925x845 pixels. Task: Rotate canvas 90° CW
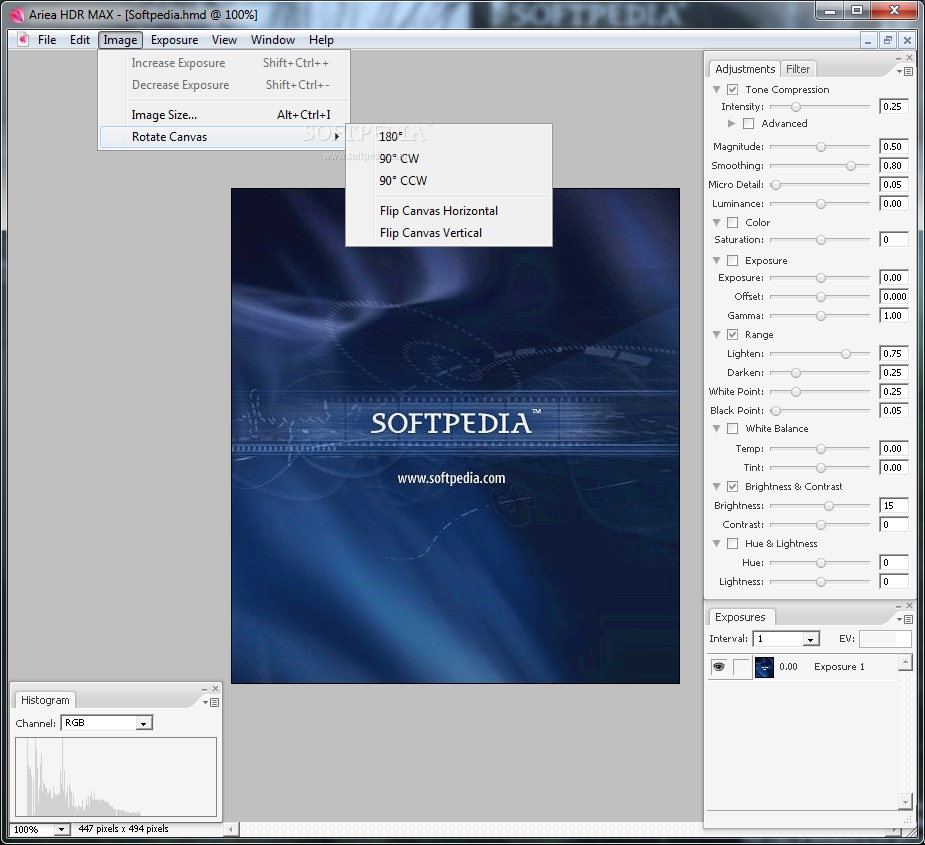449,159
